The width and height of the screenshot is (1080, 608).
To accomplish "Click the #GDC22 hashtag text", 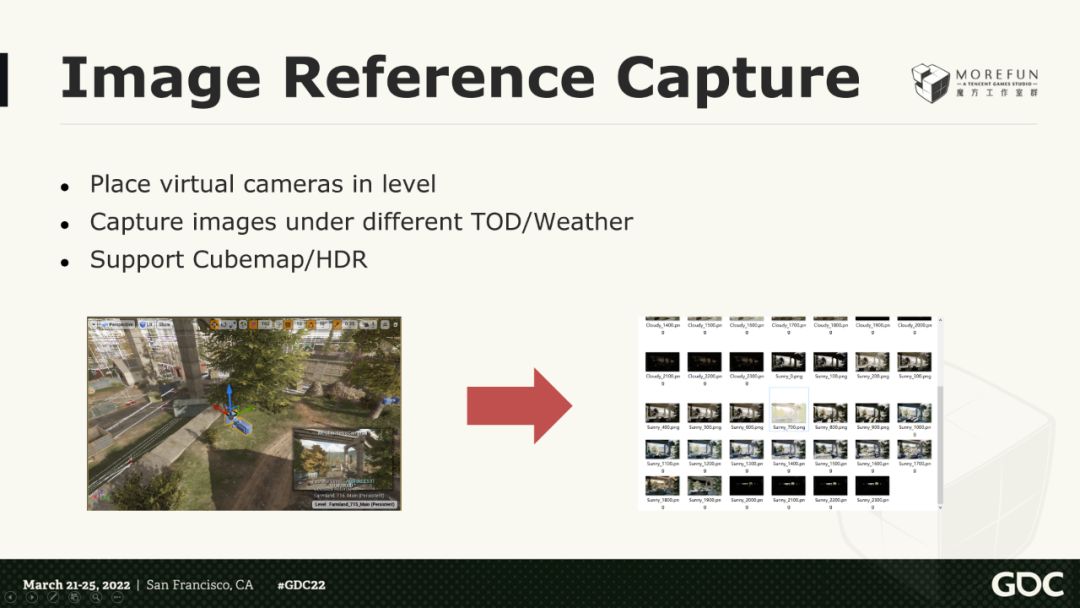I will point(301,585).
